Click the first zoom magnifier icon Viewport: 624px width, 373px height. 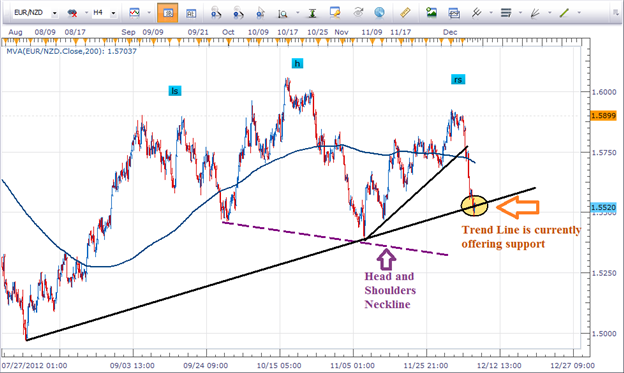click(x=216, y=13)
